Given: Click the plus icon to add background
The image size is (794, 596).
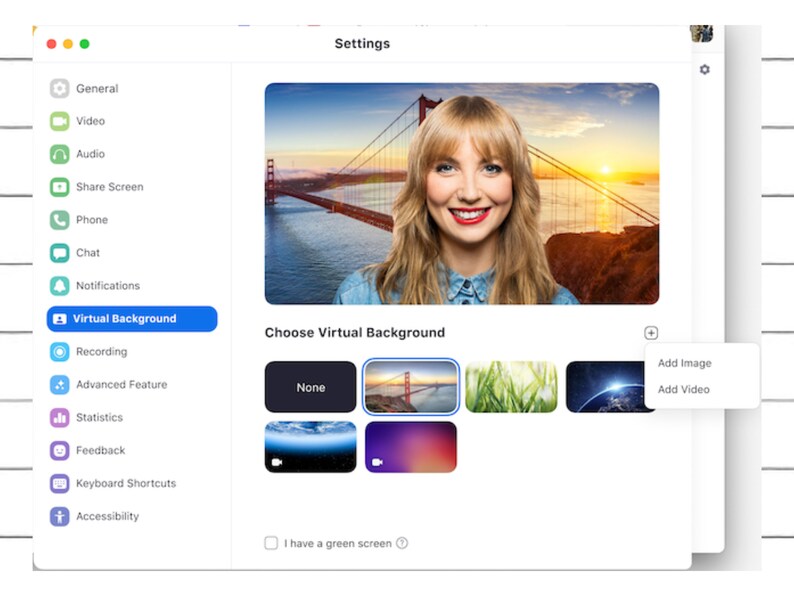Looking at the screenshot, I should tap(651, 333).
